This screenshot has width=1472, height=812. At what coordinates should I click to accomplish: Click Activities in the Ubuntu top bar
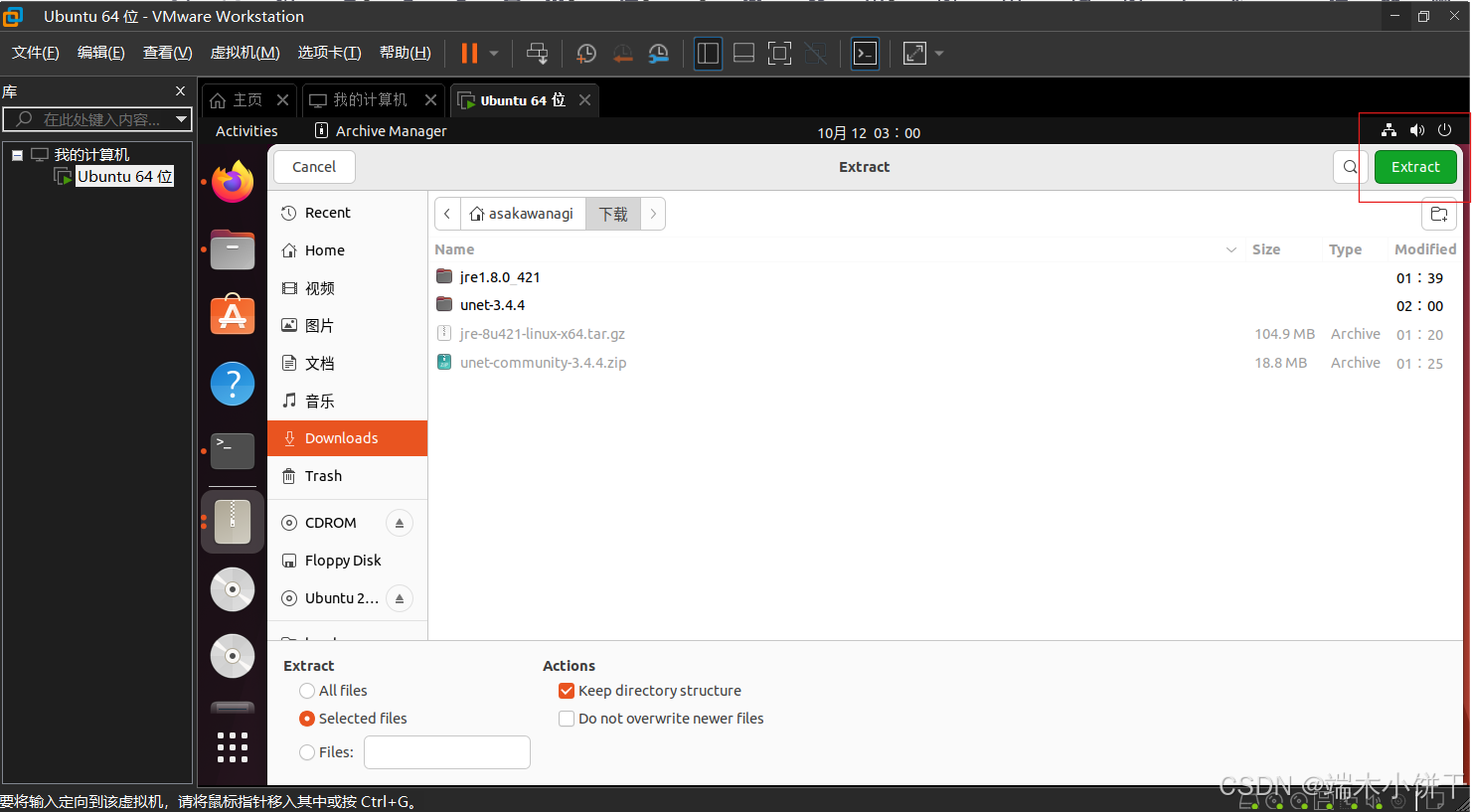[x=246, y=131]
